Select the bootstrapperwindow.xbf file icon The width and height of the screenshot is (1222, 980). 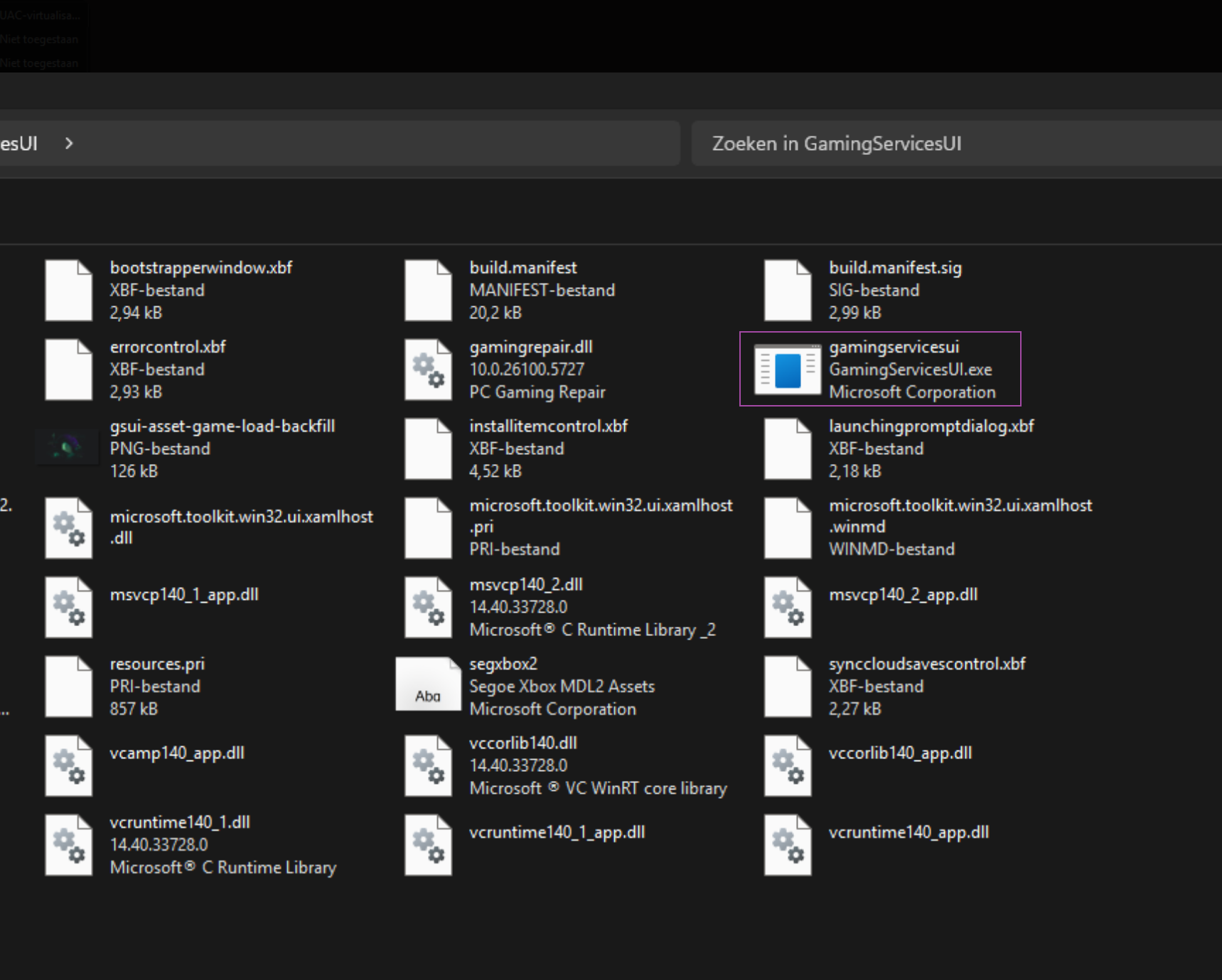[68, 290]
